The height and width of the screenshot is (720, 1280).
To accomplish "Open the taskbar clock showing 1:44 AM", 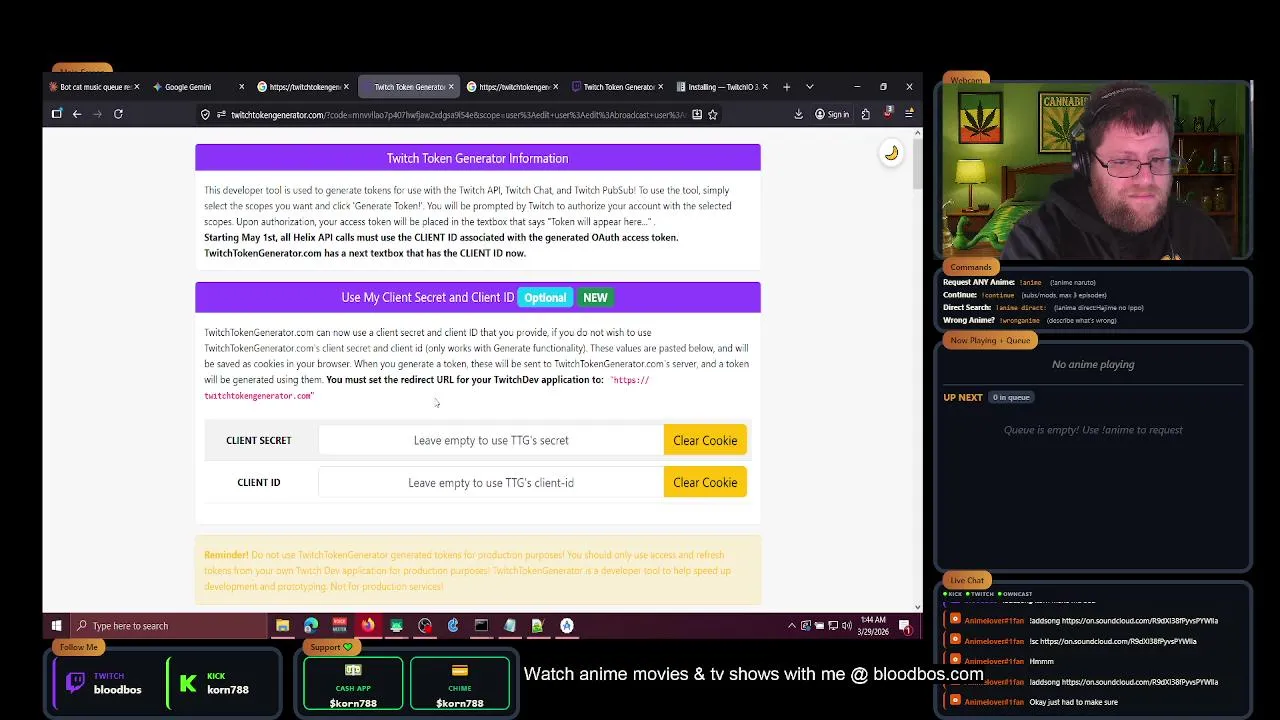I will point(873,626).
